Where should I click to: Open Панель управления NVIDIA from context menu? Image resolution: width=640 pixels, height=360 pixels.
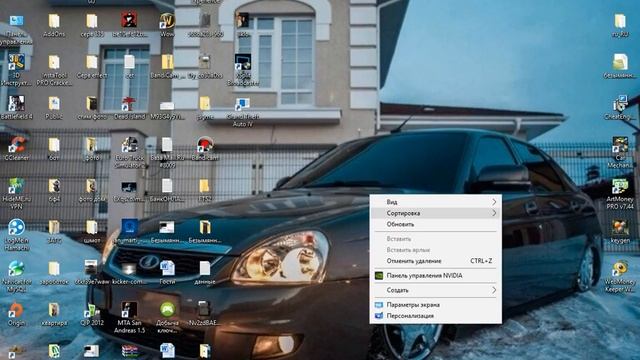436,276
